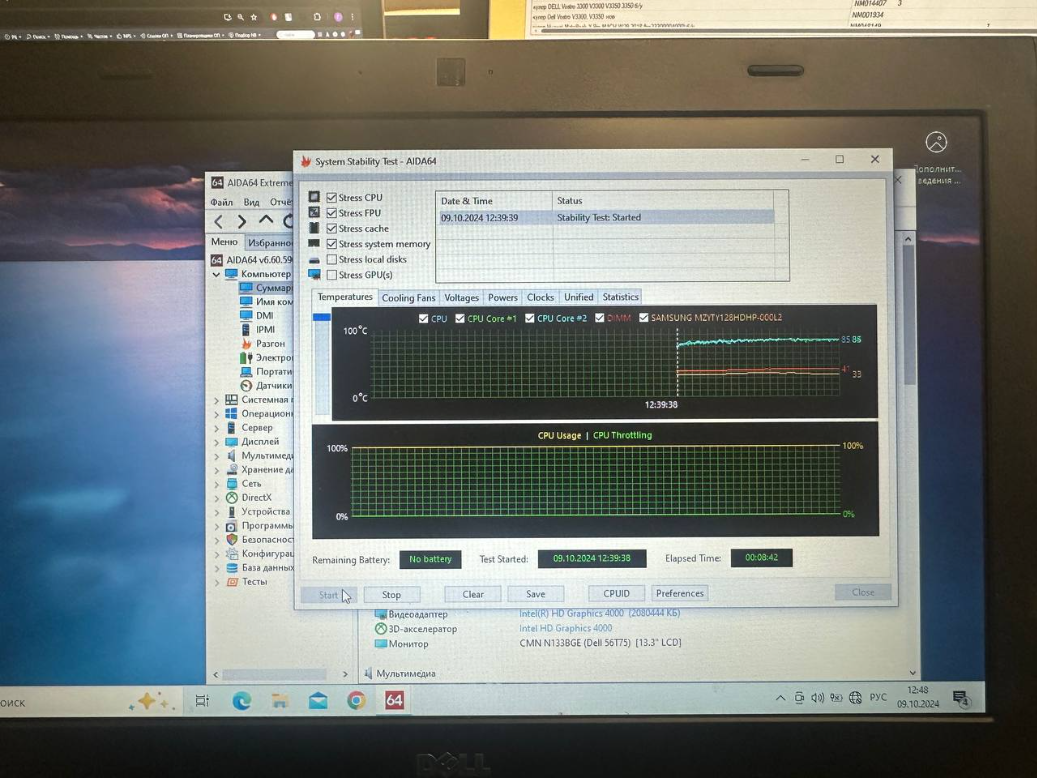Expand the Тесты node arrow
1037x778 pixels.
pyautogui.click(x=216, y=582)
